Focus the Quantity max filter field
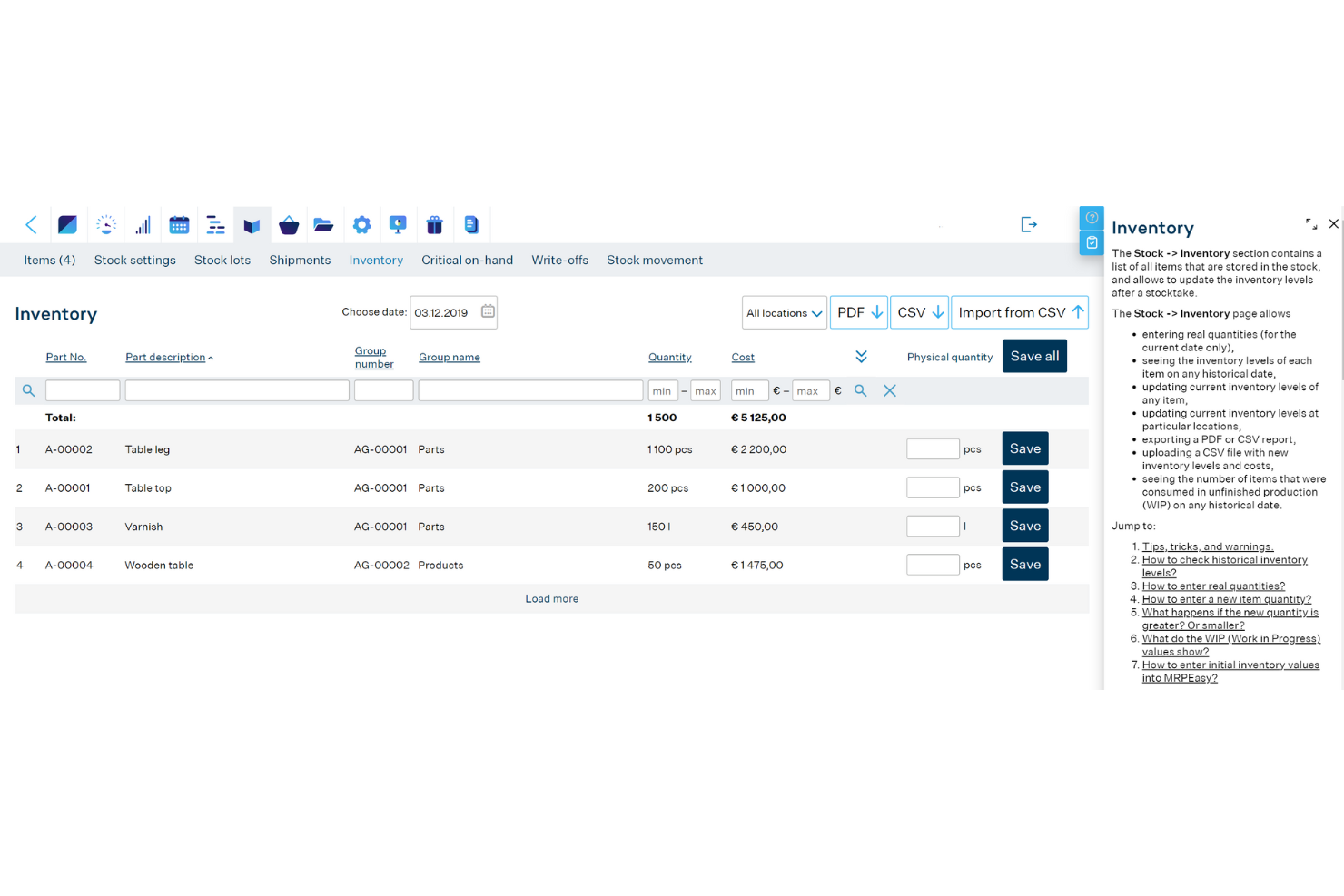 pos(706,391)
